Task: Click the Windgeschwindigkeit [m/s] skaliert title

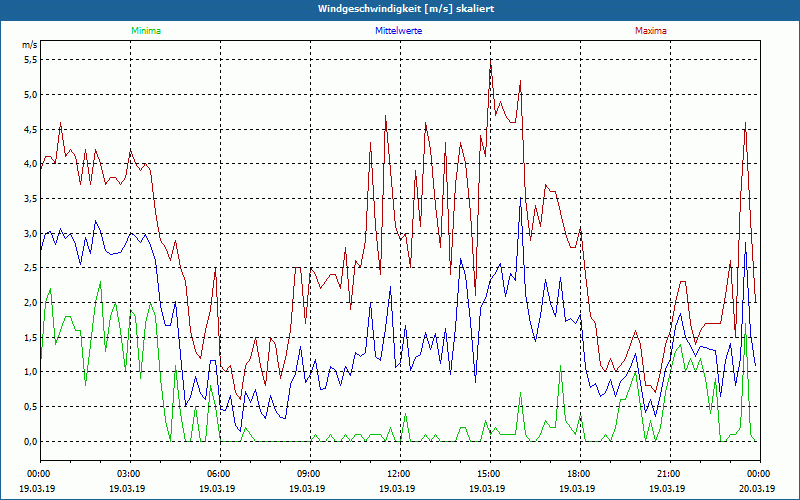Action: [406, 9]
